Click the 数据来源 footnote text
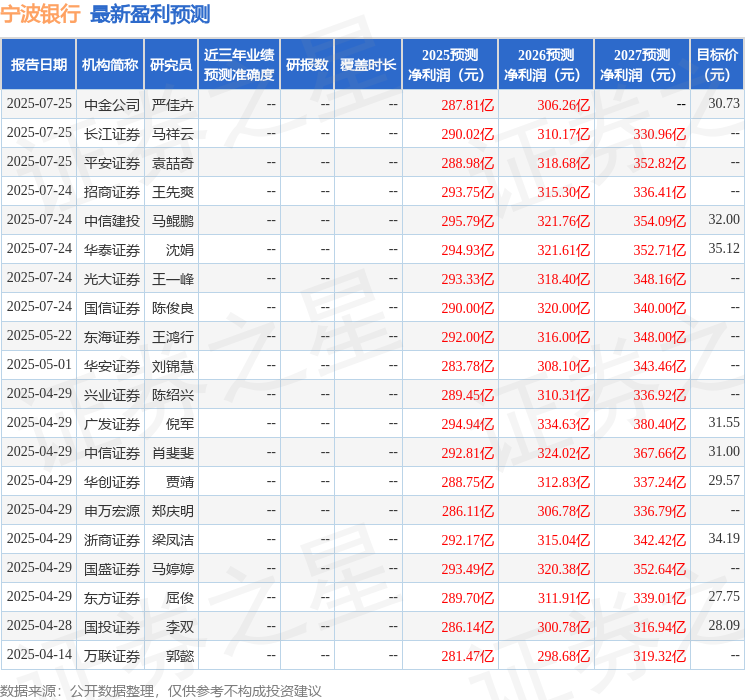The image size is (745, 700). point(161,690)
